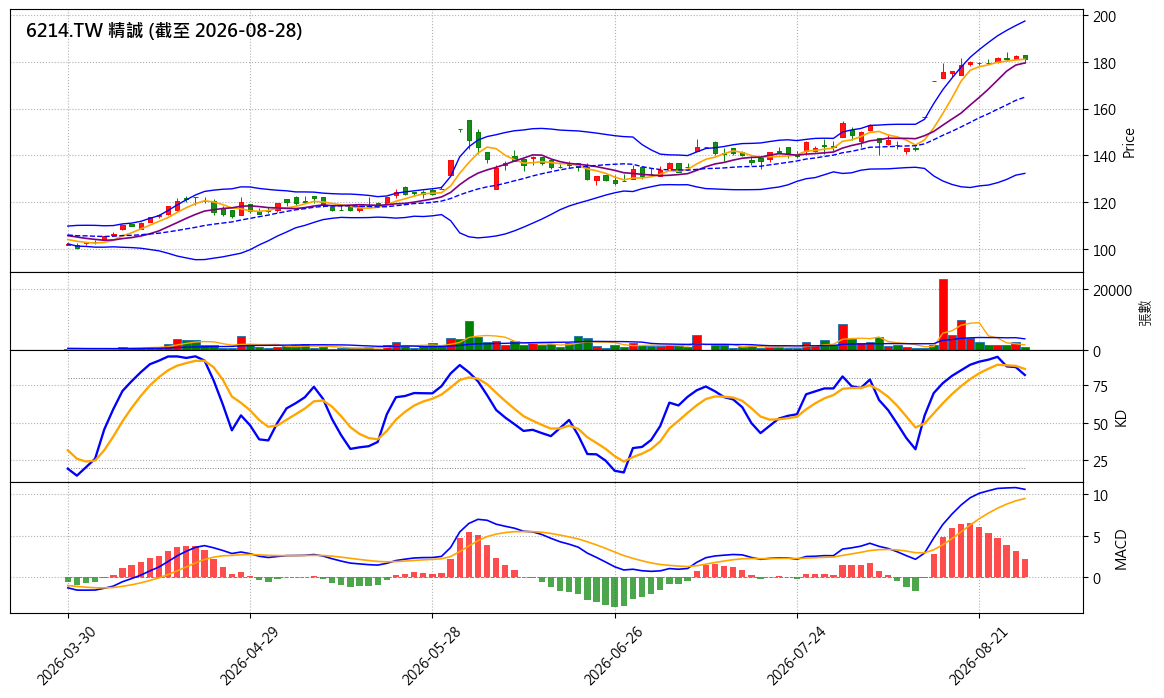Viewport: 1164px width, 698px height.
Task: Select the 140 tick on Price axis
Action: coord(1105,157)
